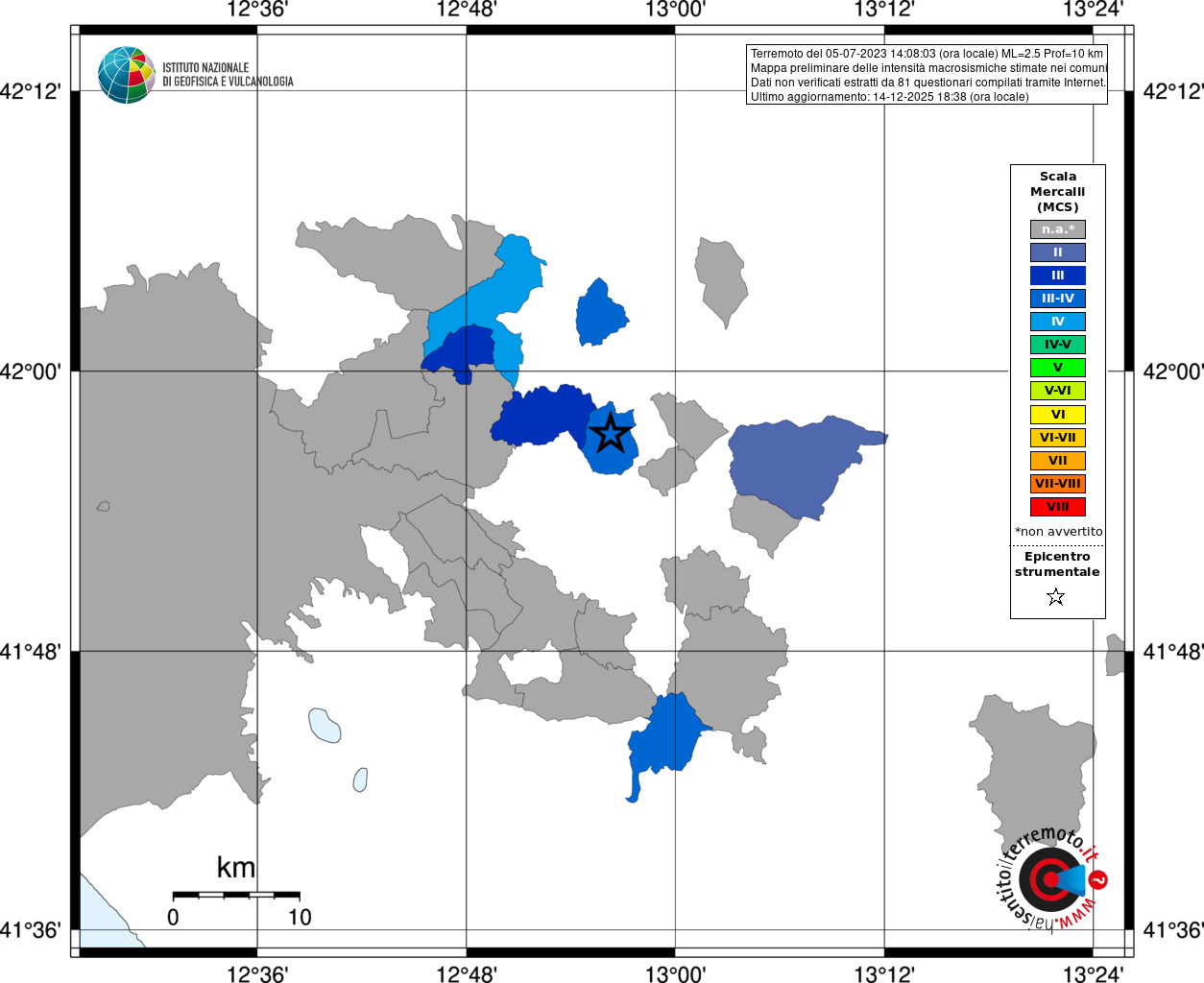Click the Scala Mercalli (MCS) legend title
The height and width of the screenshot is (983, 1204).
1058,192
